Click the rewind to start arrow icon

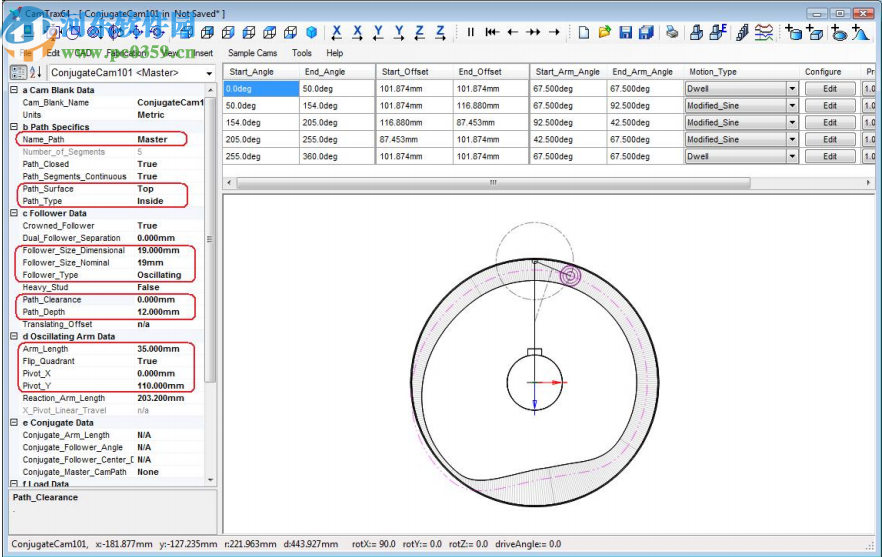(x=492, y=33)
